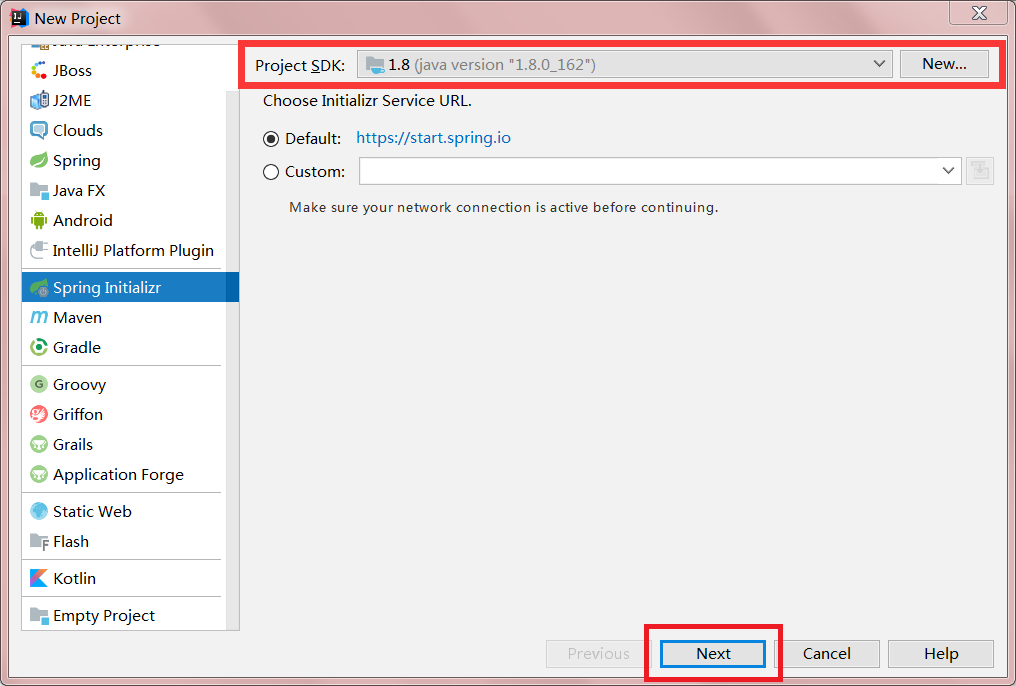The width and height of the screenshot is (1016, 686).
Task: Click the Griffon project icon
Action: [39, 415]
